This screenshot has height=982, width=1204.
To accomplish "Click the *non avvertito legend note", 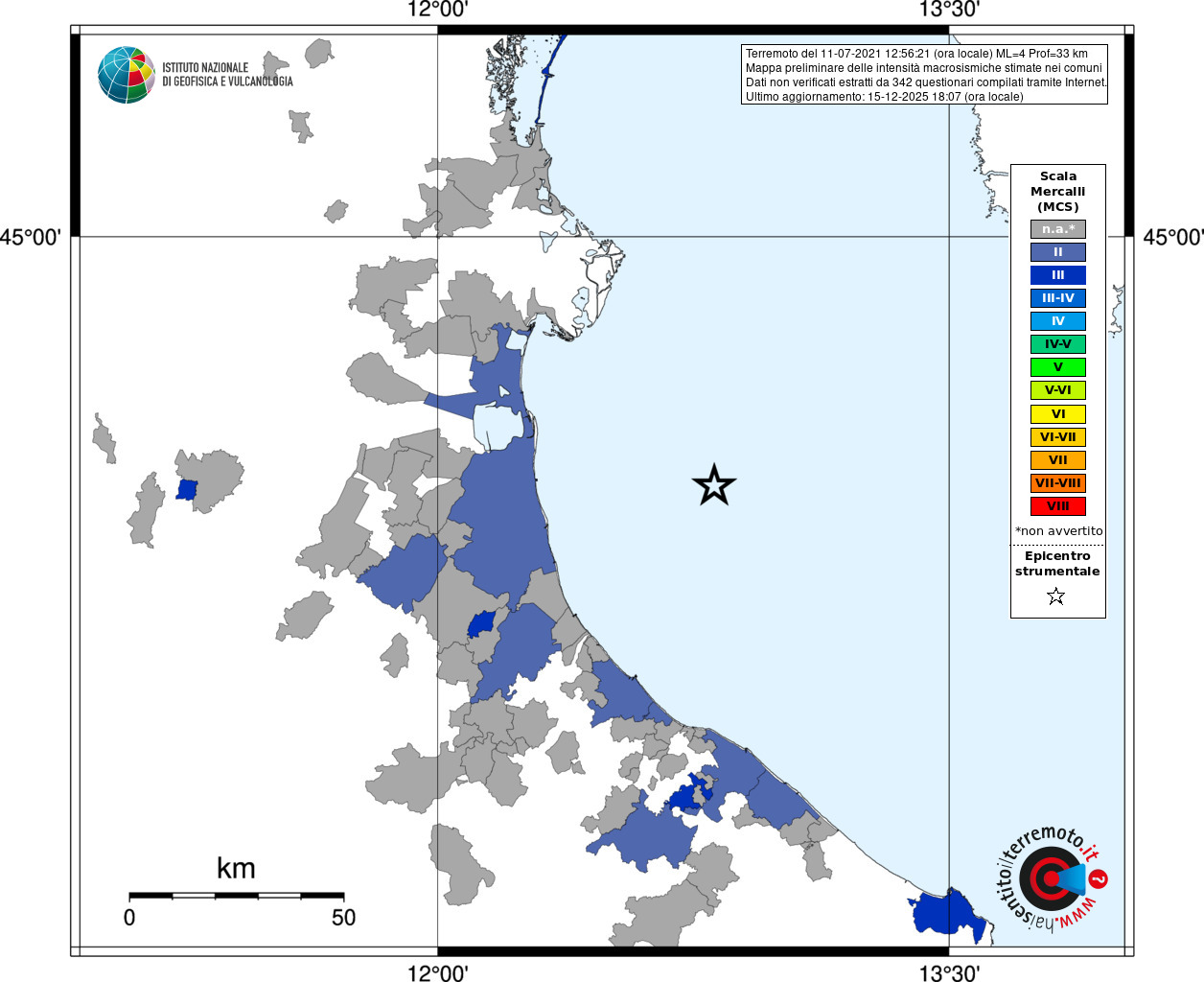I will [1058, 531].
